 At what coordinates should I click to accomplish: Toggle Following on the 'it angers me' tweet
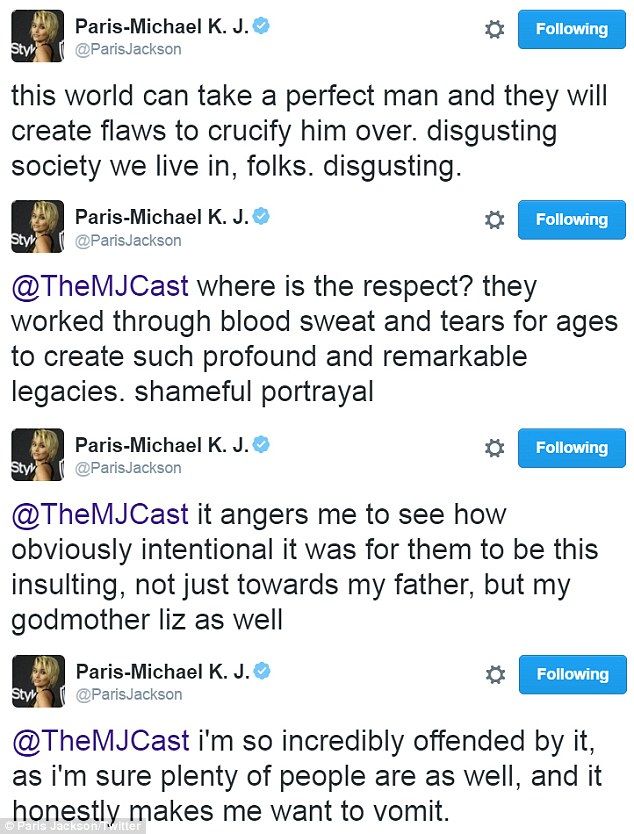(x=571, y=448)
